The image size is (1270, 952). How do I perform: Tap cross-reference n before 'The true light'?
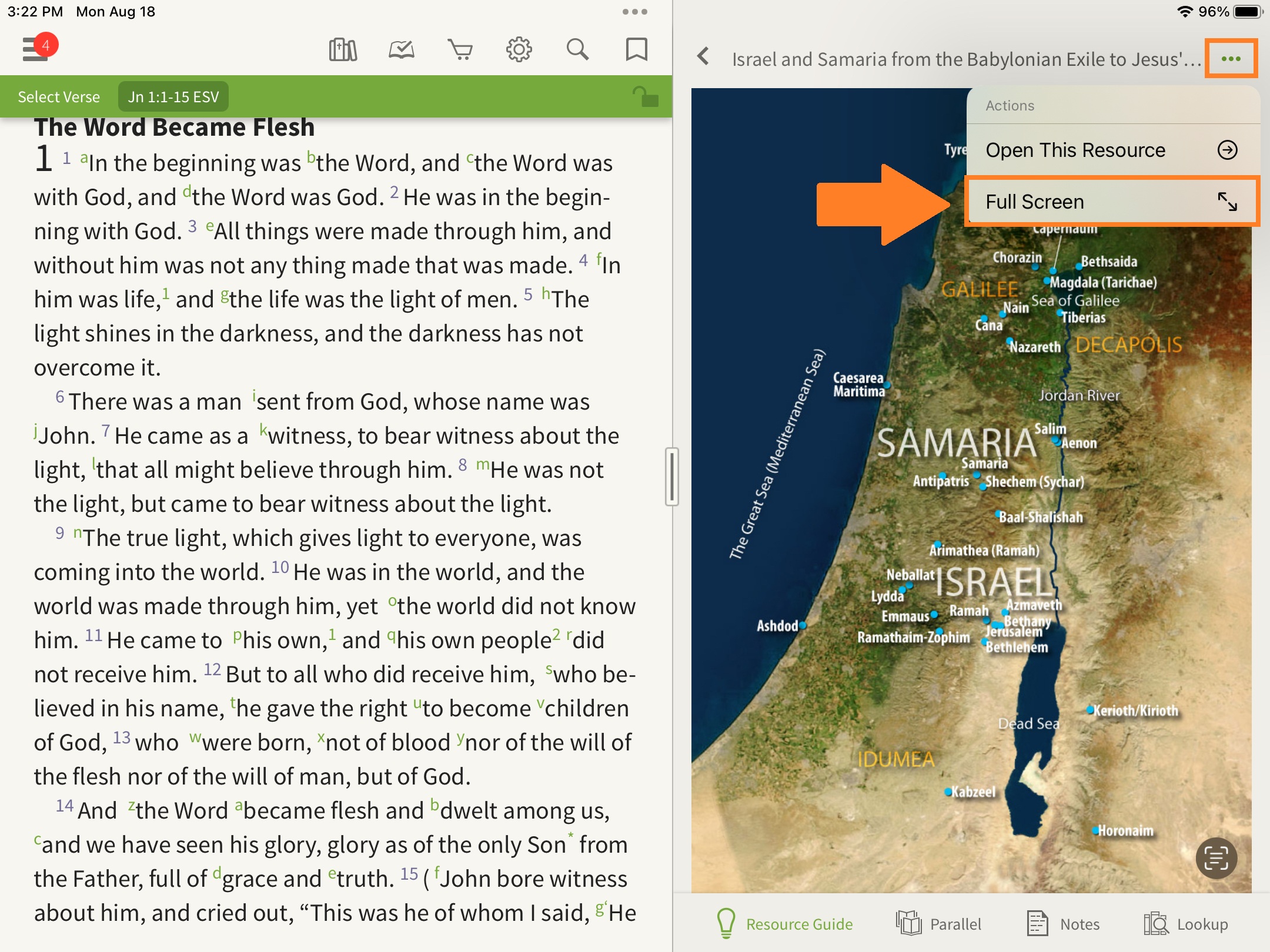click(78, 533)
